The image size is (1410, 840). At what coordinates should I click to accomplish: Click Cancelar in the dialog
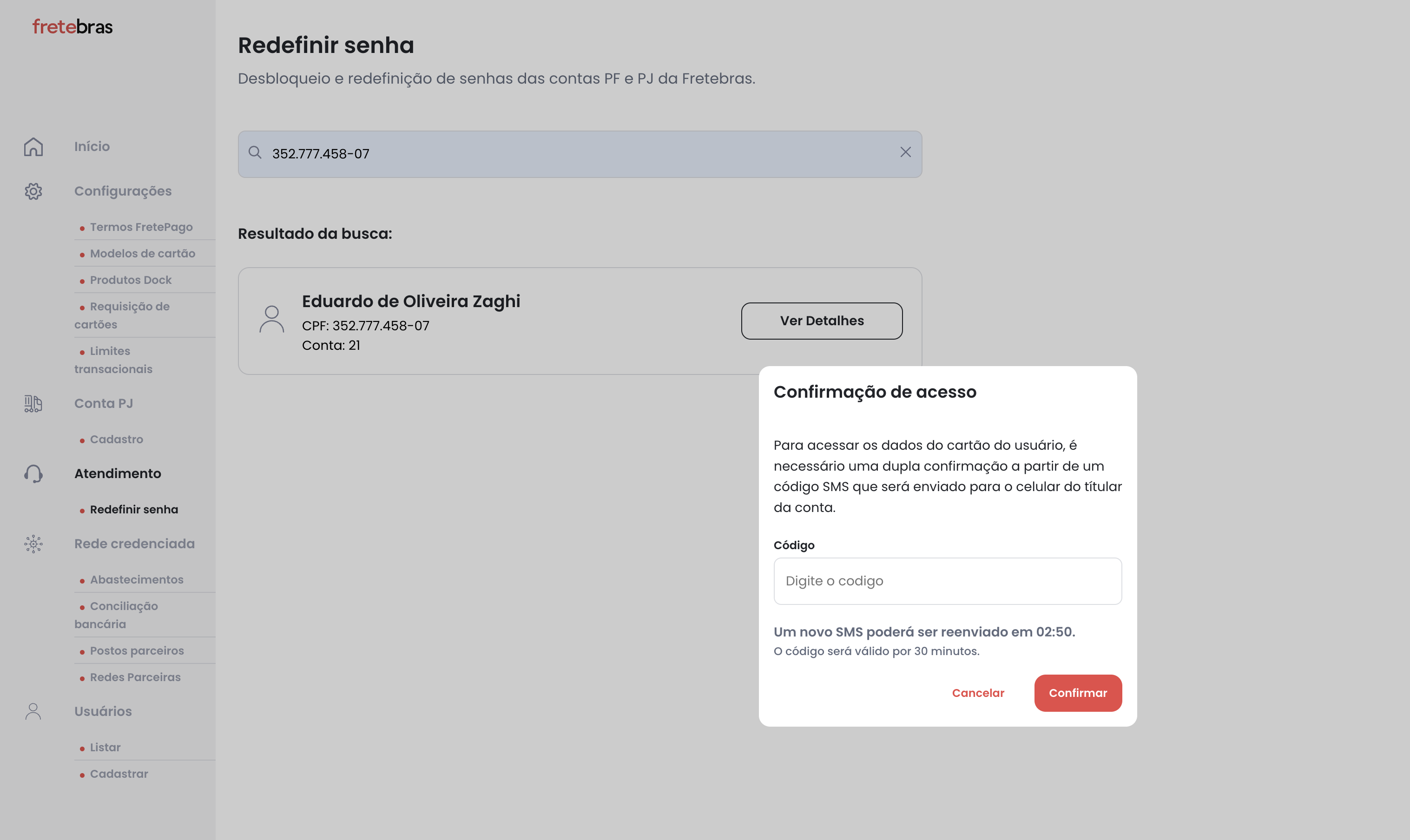[977, 693]
